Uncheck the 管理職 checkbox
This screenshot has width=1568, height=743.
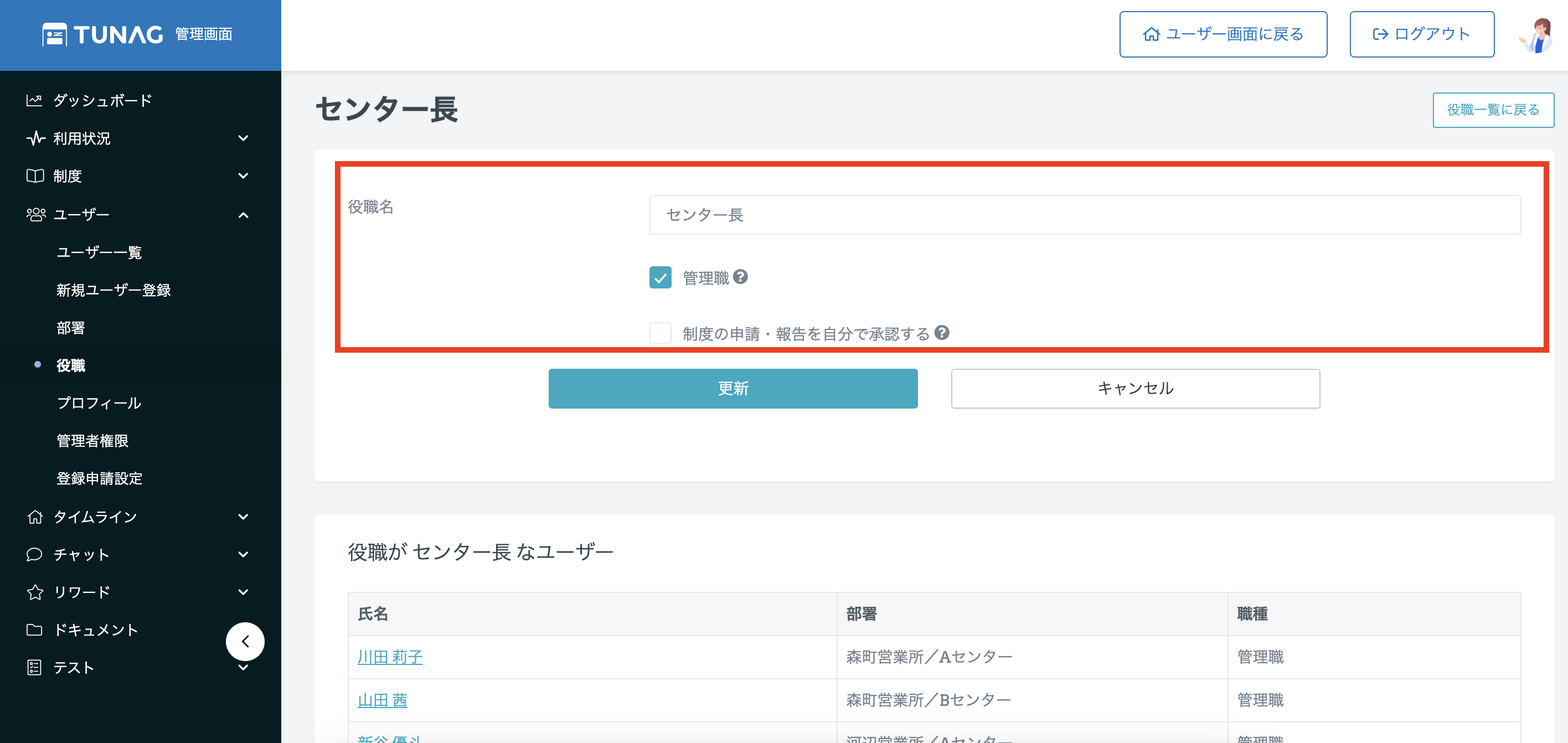click(661, 277)
